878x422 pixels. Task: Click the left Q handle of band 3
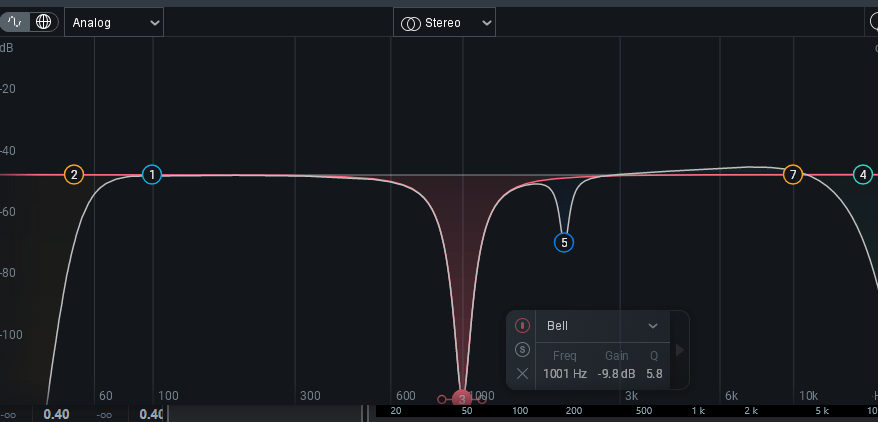[x=442, y=400]
